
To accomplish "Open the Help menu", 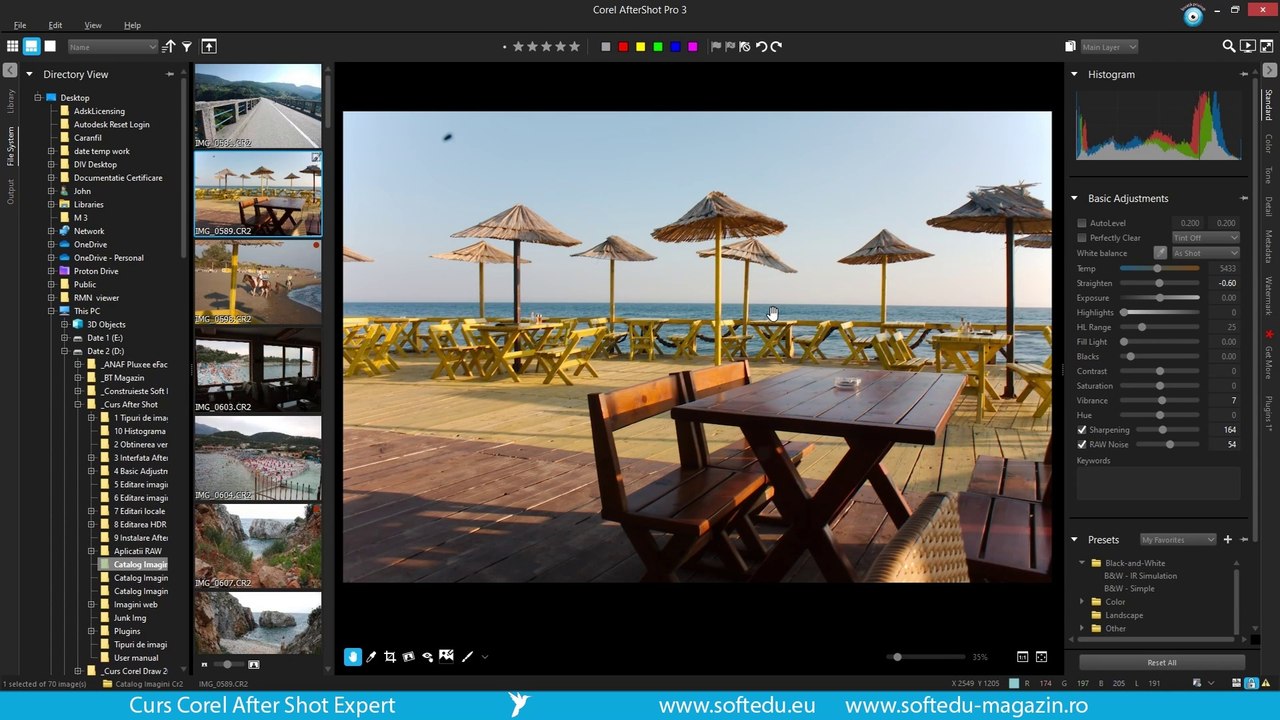I will 132,25.
